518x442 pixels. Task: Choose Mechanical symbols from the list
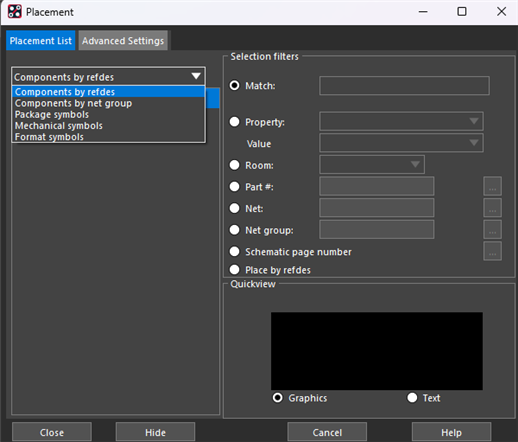click(x=59, y=126)
